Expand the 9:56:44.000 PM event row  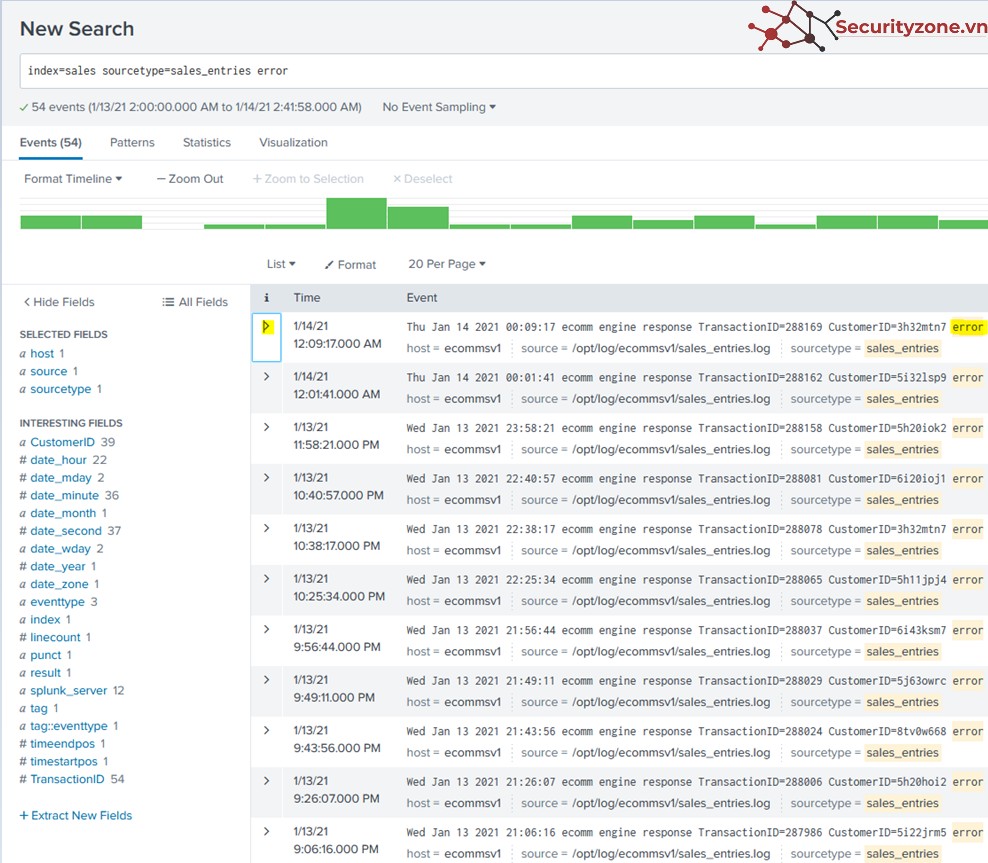point(267,629)
